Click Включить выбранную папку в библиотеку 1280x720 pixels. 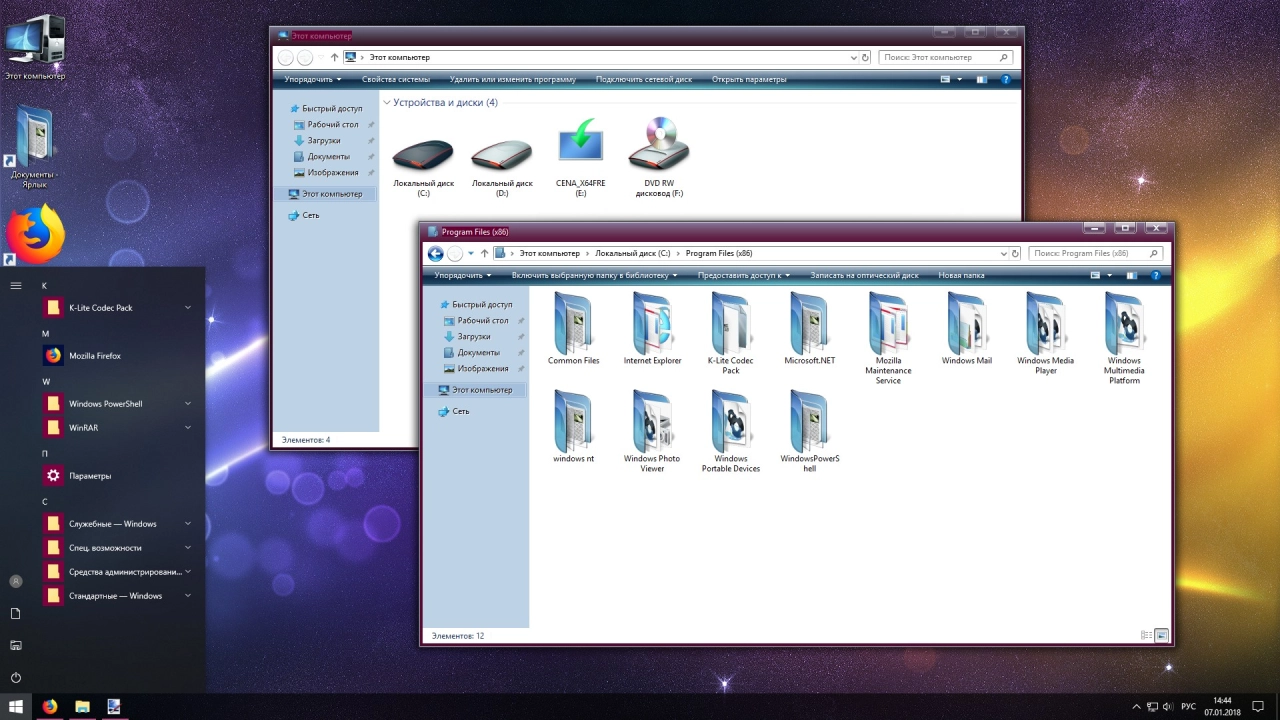[x=594, y=275]
